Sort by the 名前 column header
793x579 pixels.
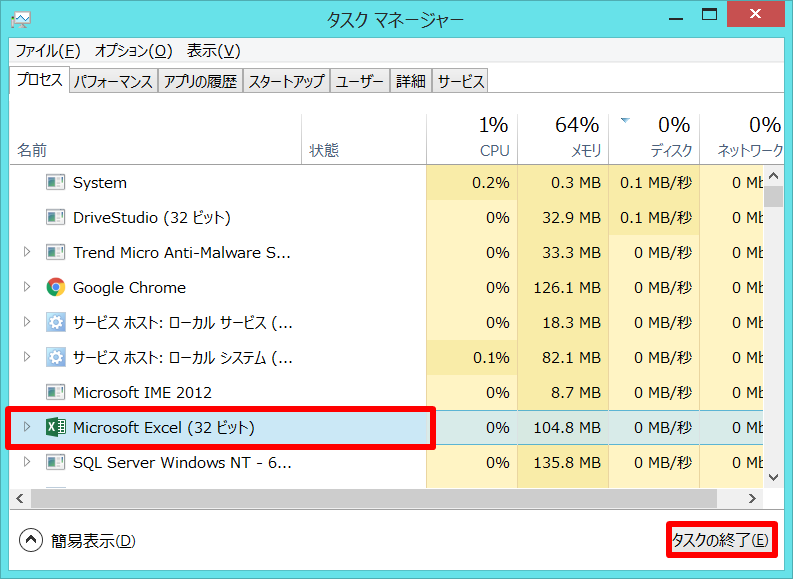(x=156, y=139)
